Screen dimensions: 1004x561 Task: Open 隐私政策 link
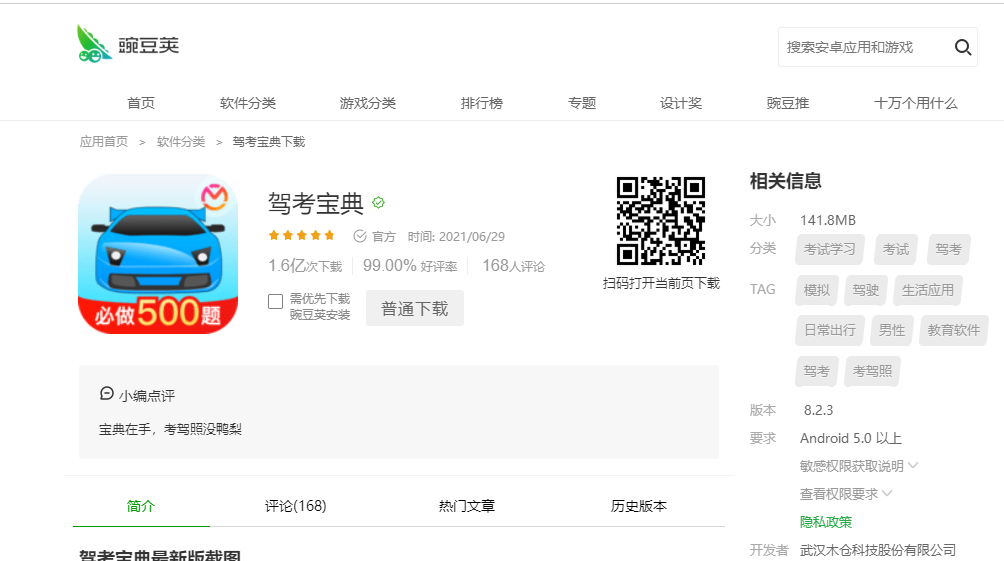[826, 522]
